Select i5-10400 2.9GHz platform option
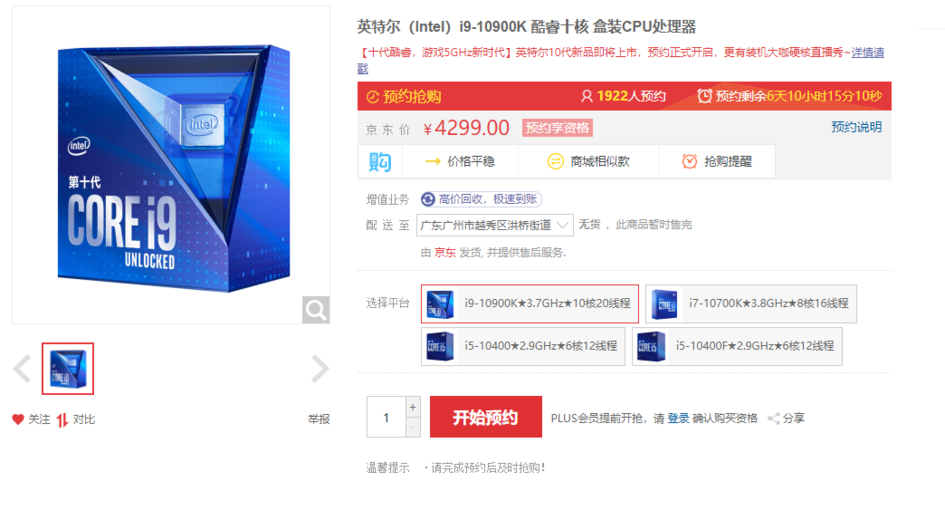 tap(523, 346)
